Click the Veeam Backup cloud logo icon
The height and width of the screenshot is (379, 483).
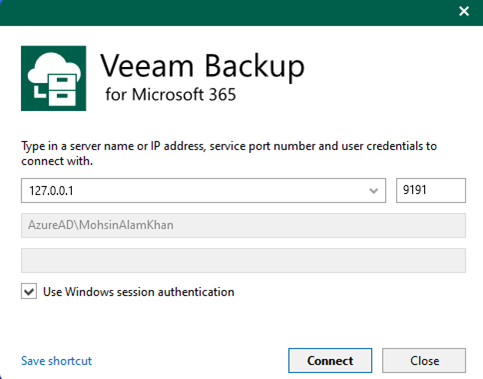tap(53, 78)
